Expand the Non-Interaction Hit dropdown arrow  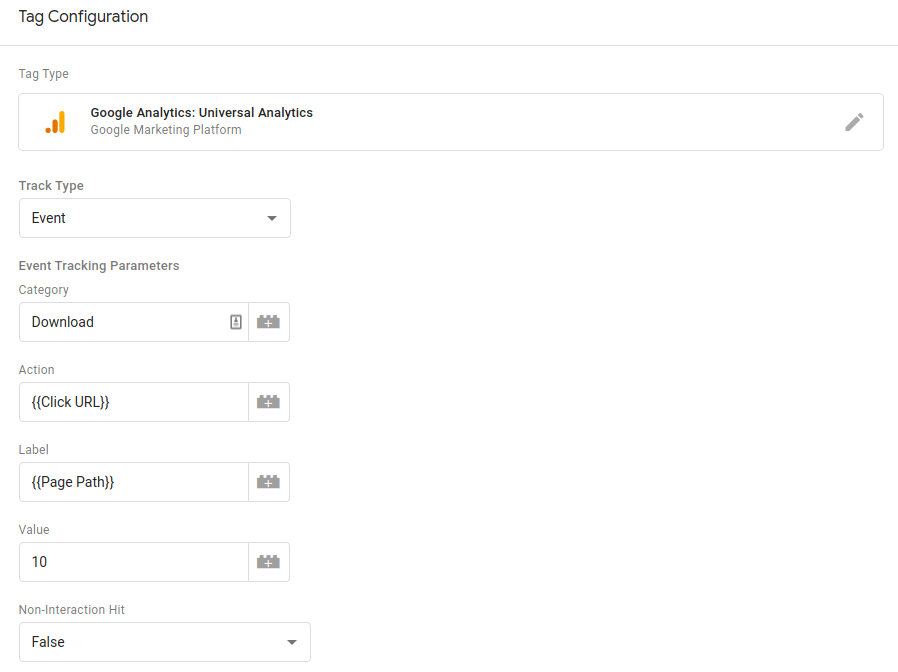coord(292,642)
